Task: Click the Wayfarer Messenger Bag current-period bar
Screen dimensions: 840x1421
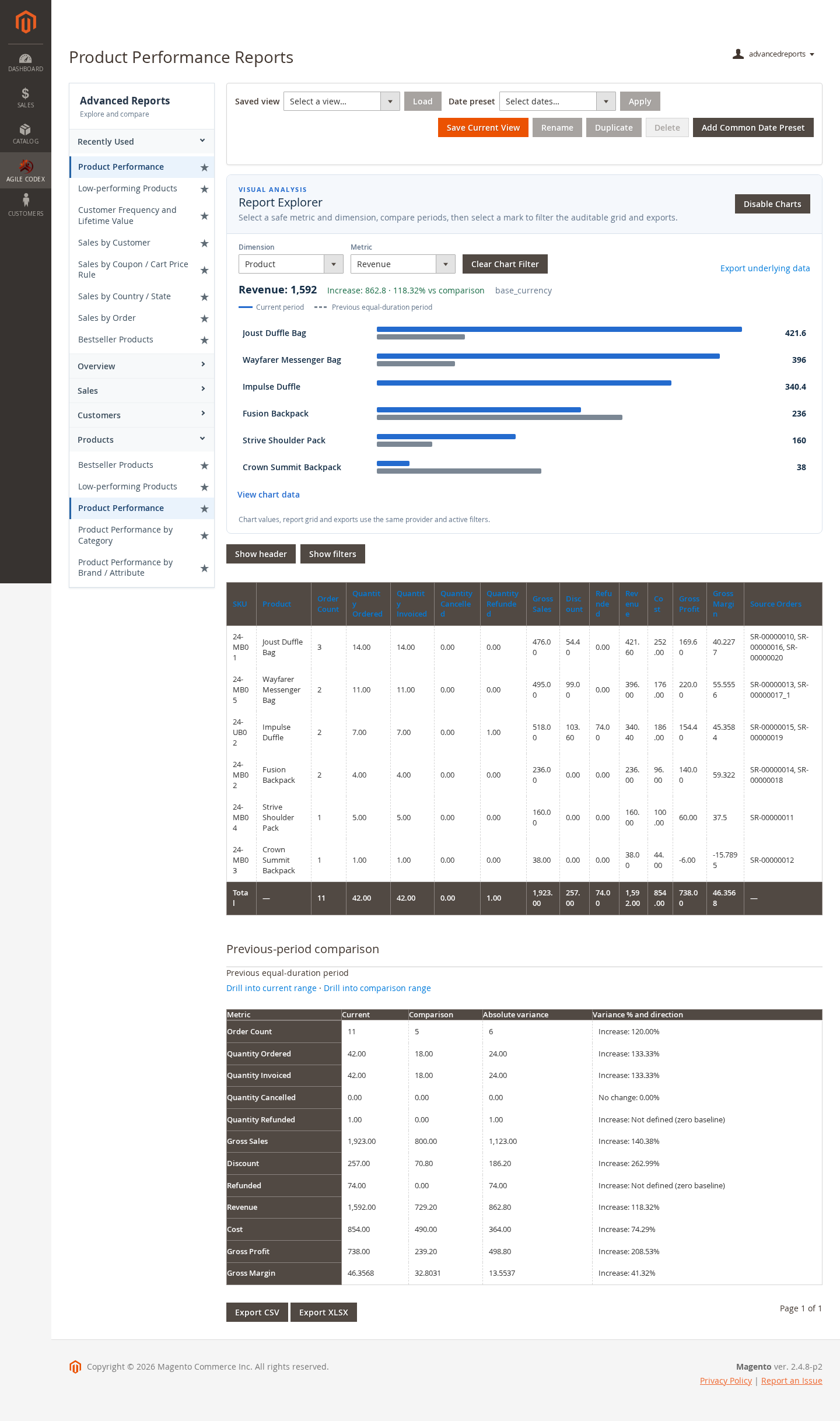Action: click(x=548, y=356)
